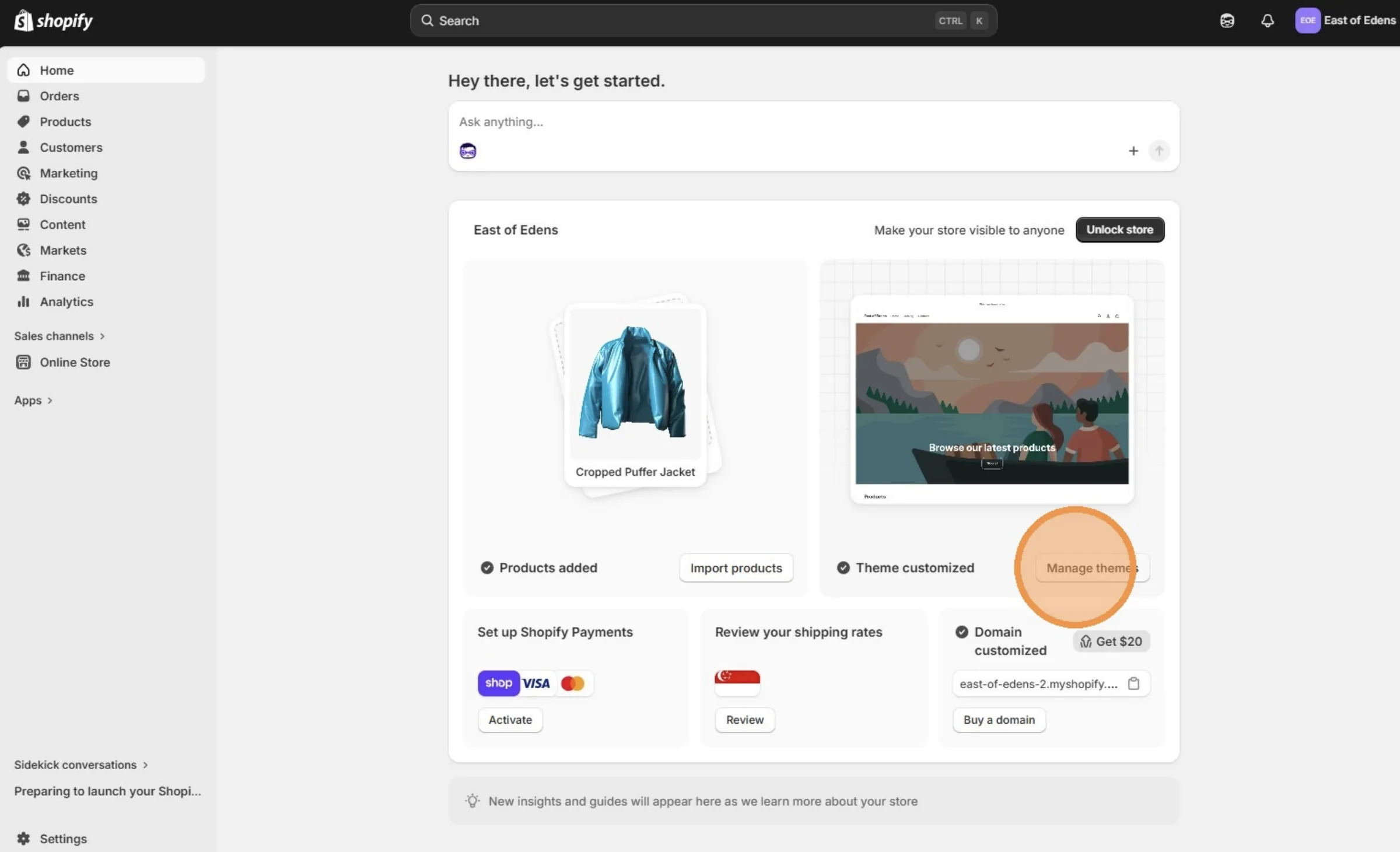The image size is (1400, 852).
Task: Open Finance in the sidebar
Action: coord(106,275)
